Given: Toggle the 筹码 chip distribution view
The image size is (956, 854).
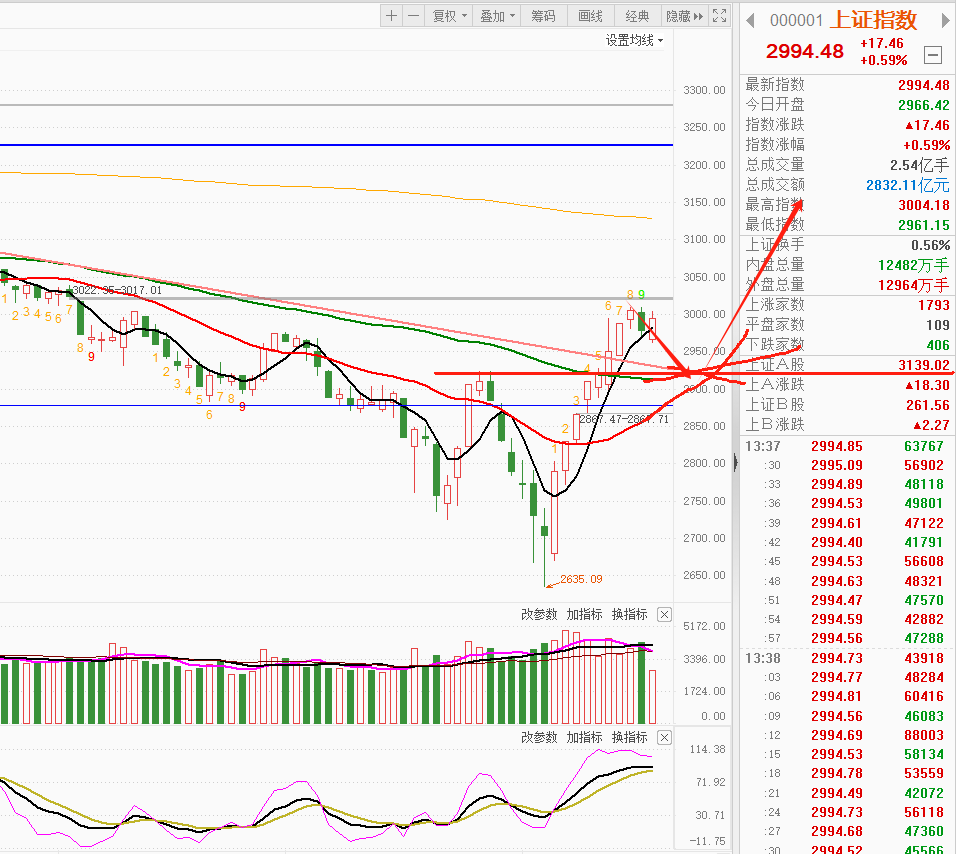Looking at the screenshot, I should 543,16.
